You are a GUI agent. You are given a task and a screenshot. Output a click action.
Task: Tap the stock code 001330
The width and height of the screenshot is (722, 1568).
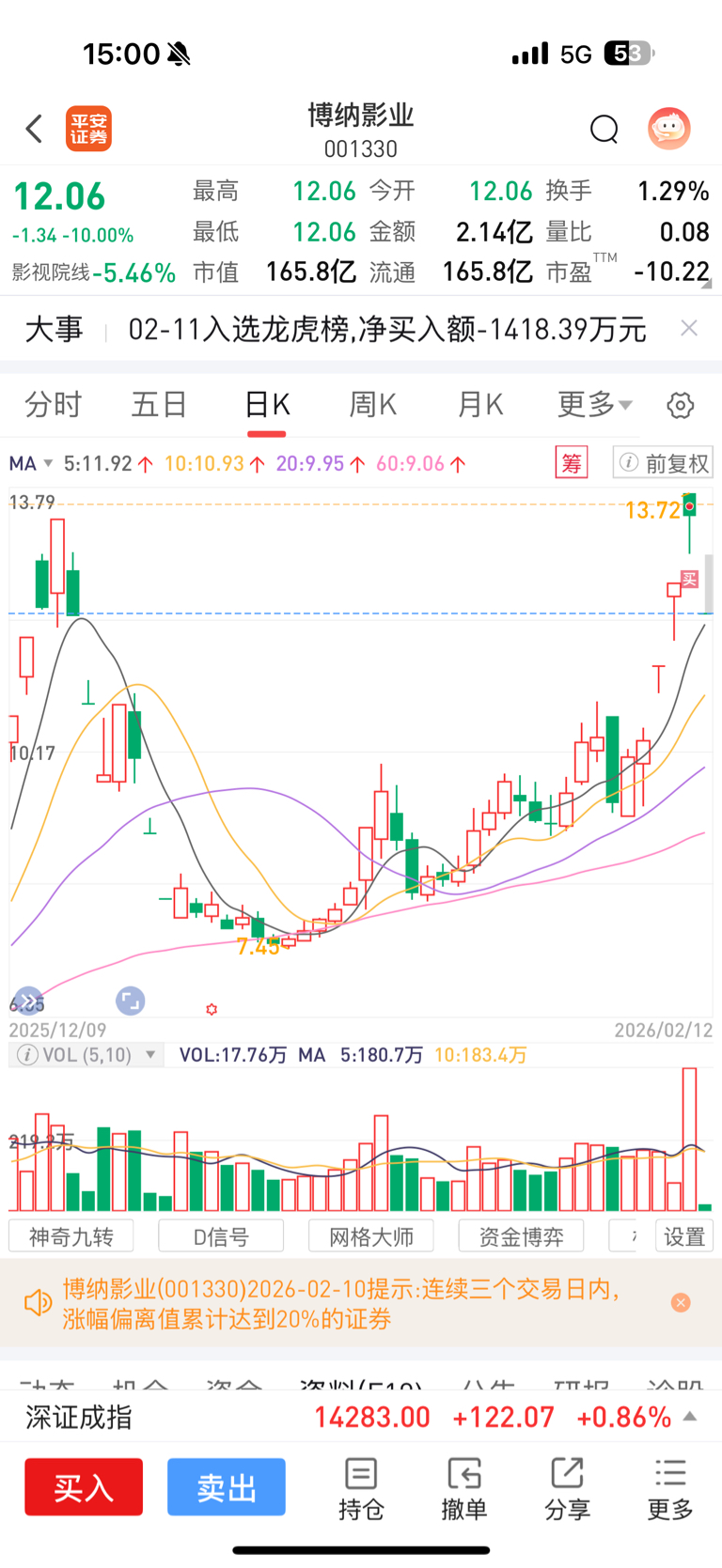coord(361,149)
